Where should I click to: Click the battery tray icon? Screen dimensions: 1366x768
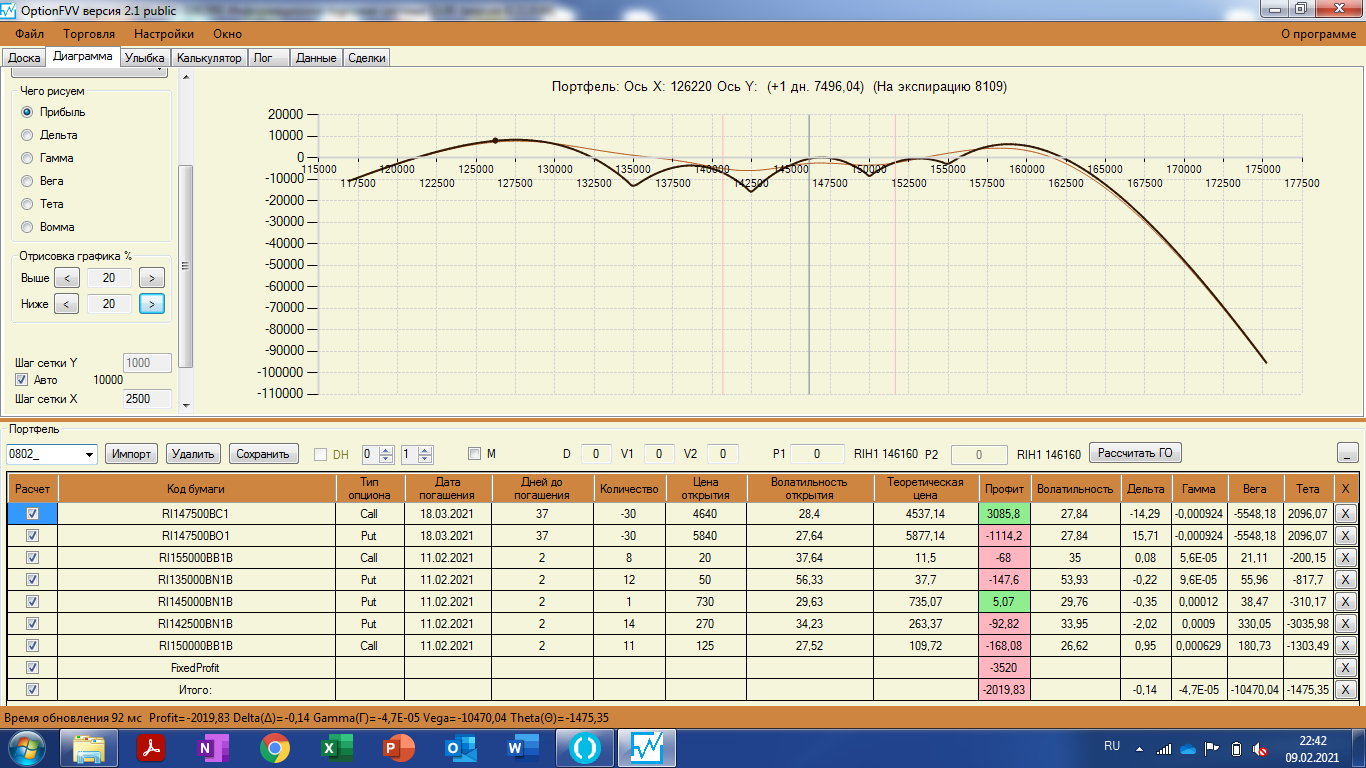[x=1236, y=748]
